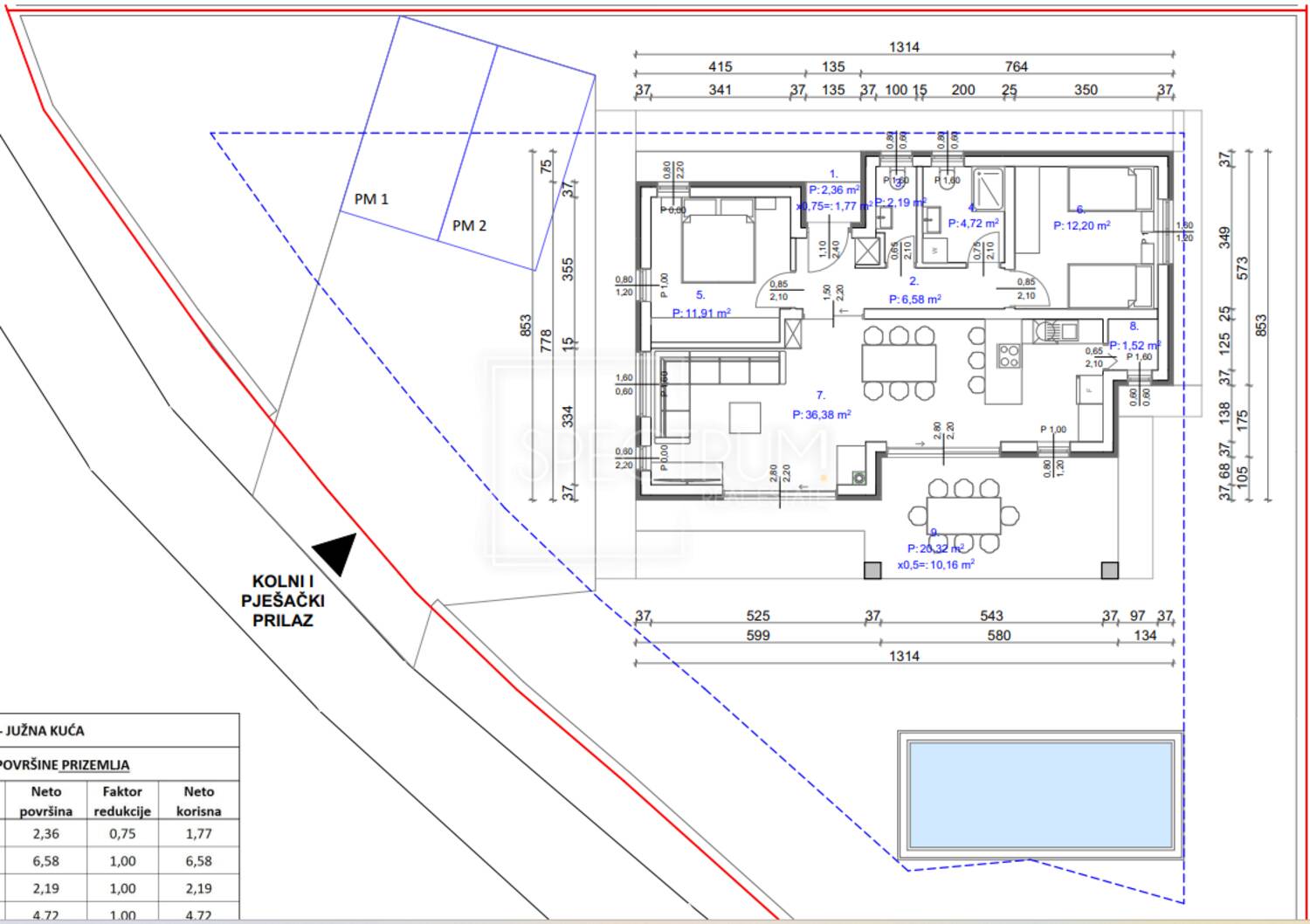
Task: Select the bedroom area label 12,20 m²
Action: pyautogui.click(x=1081, y=225)
